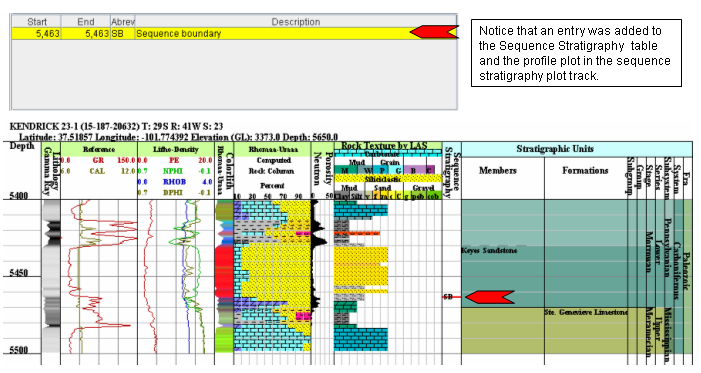The image size is (701, 373).
Task: Click the Rhomaa-Umaa track header
Action: tap(272, 149)
